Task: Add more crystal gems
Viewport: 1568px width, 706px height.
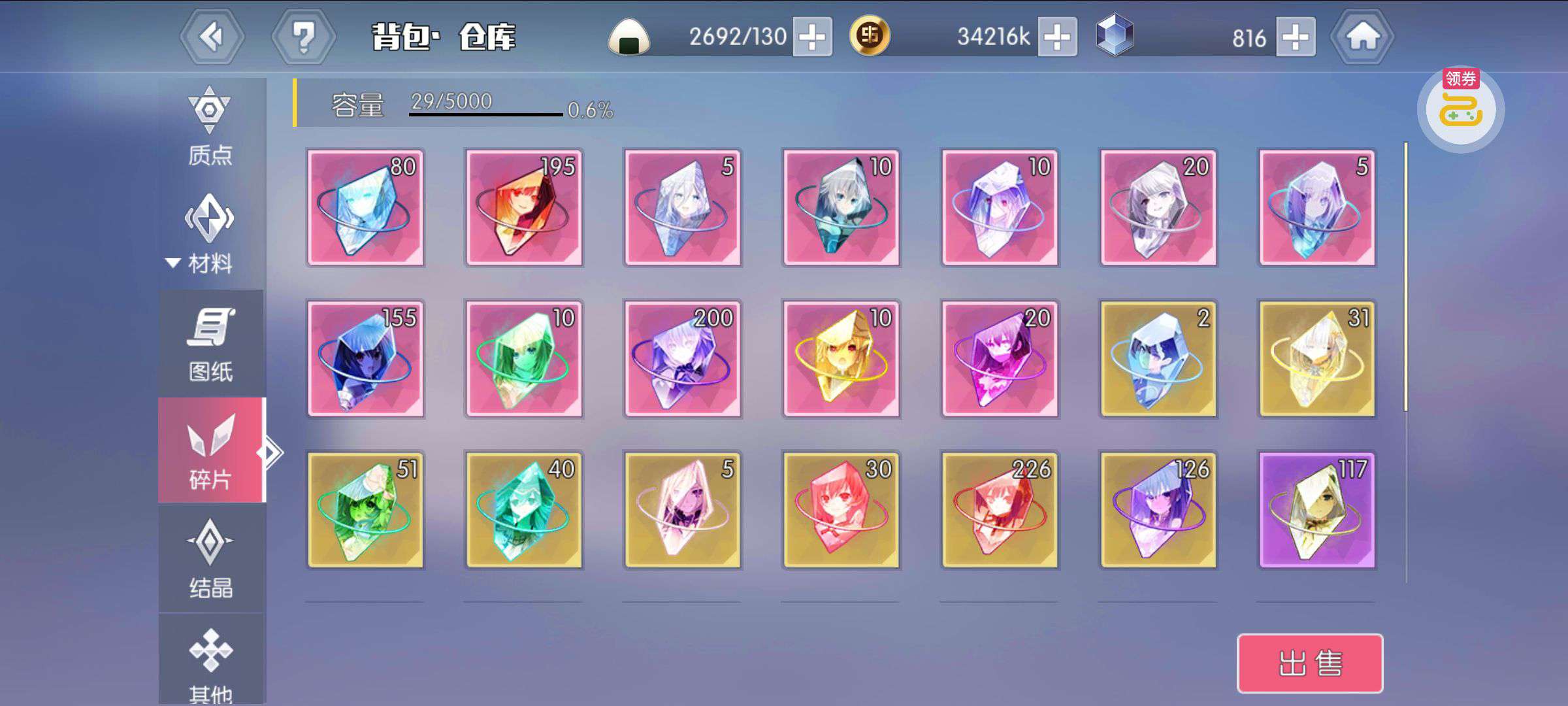Action: pos(1296,37)
